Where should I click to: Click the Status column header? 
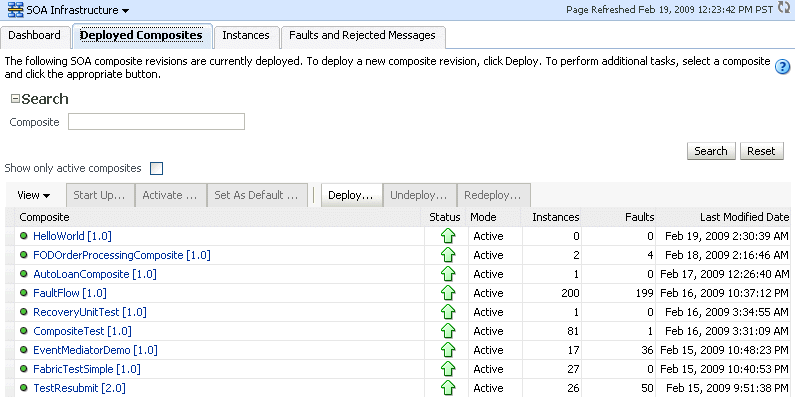pyautogui.click(x=445, y=217)
